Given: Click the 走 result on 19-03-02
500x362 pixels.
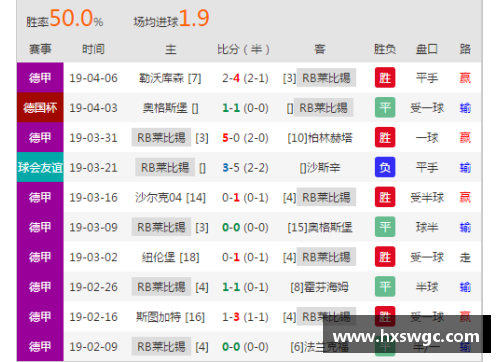Looking at the screenshot, I should click(x=465, y=257).
